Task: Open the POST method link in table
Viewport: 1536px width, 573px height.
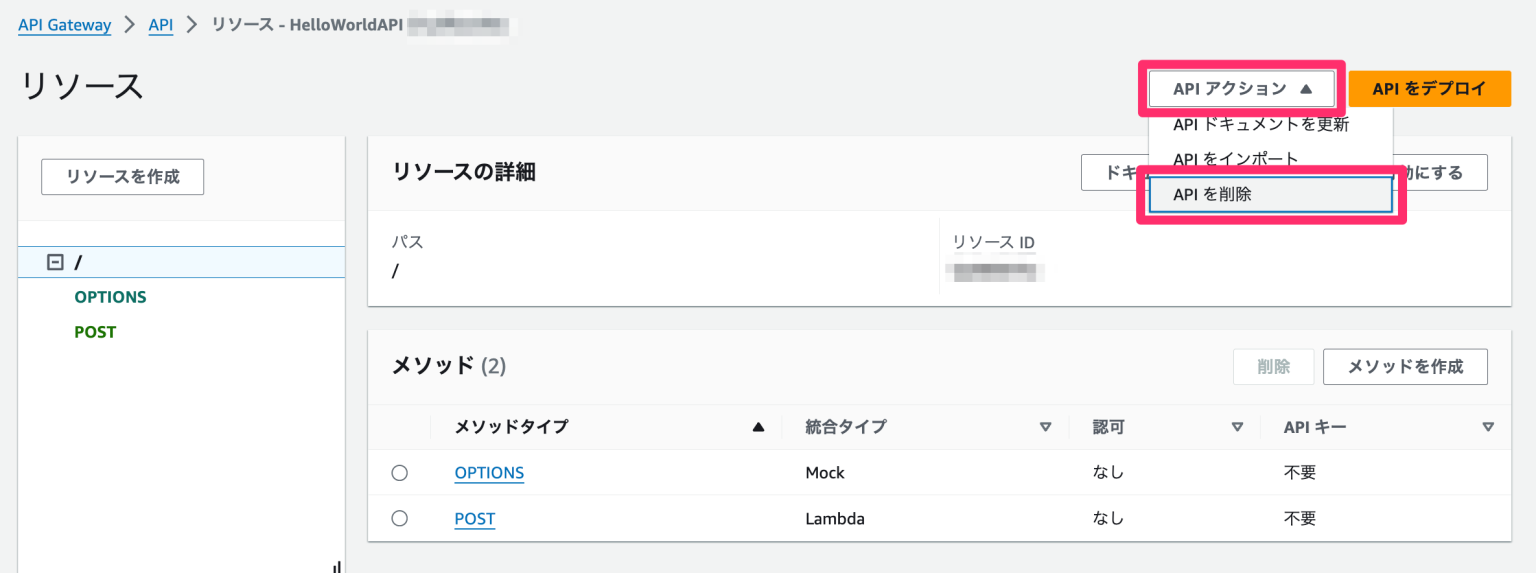Action: click(x=475, y=519)
